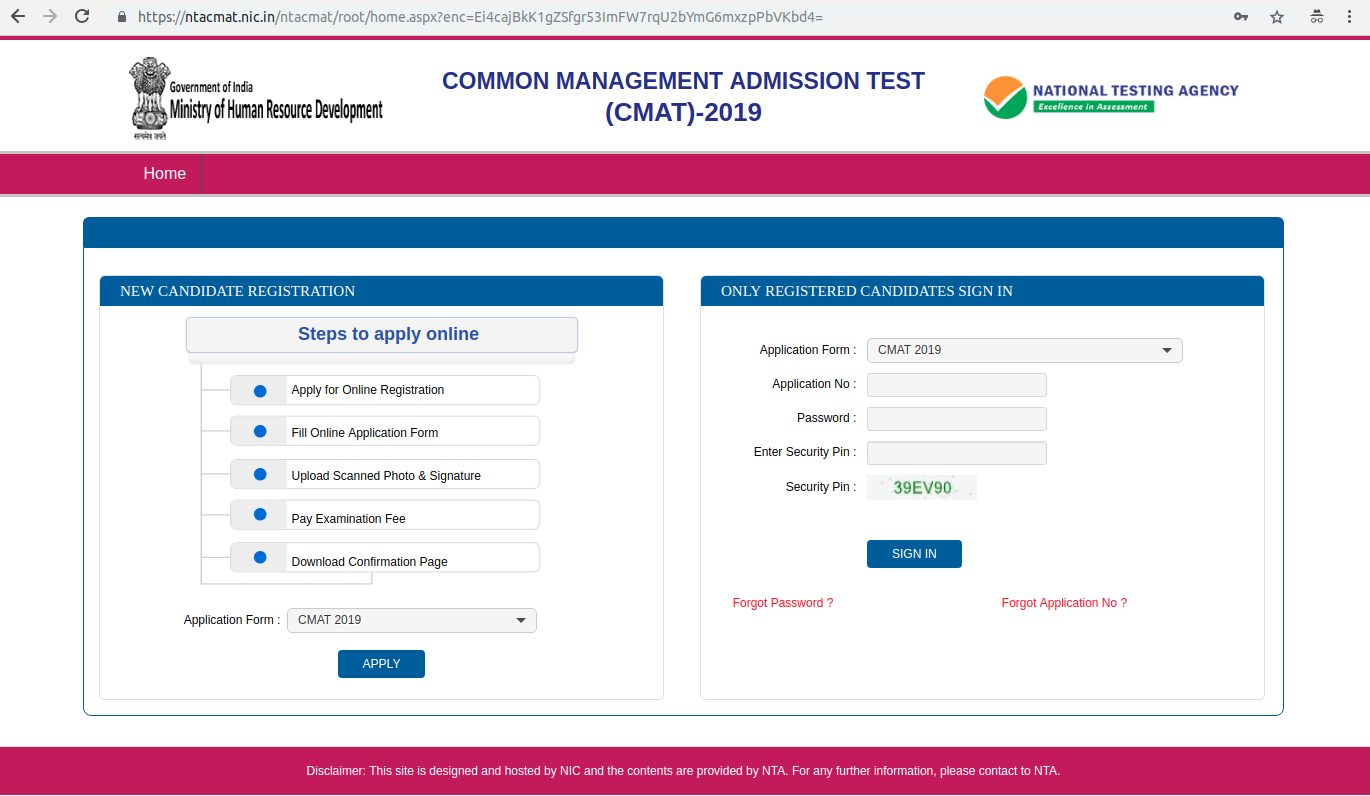Focus the Enter Security Pin field
Screen dimensions: 1370x796
pos(957,453)
